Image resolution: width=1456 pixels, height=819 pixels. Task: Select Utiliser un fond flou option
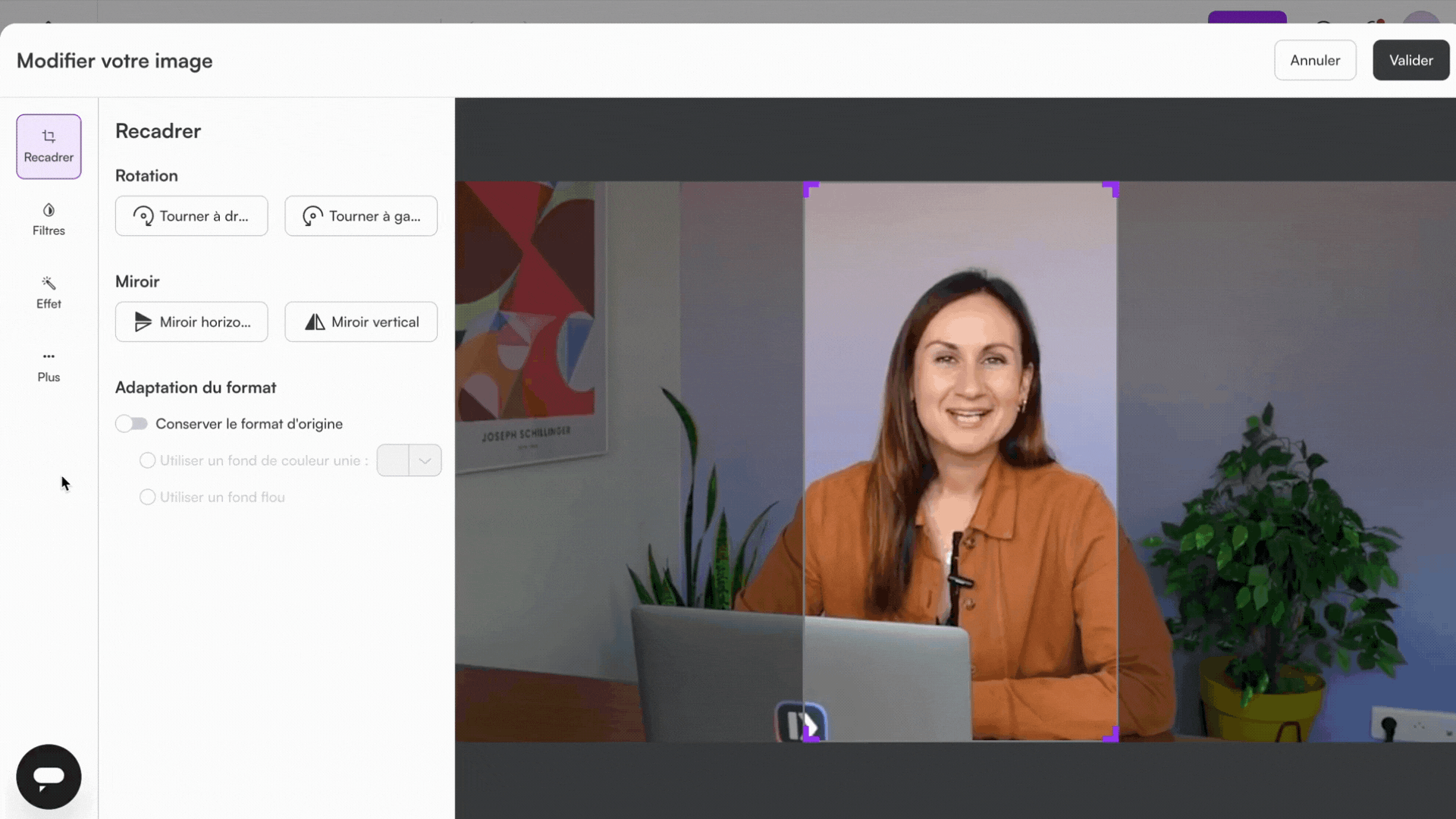coord(147,497)
